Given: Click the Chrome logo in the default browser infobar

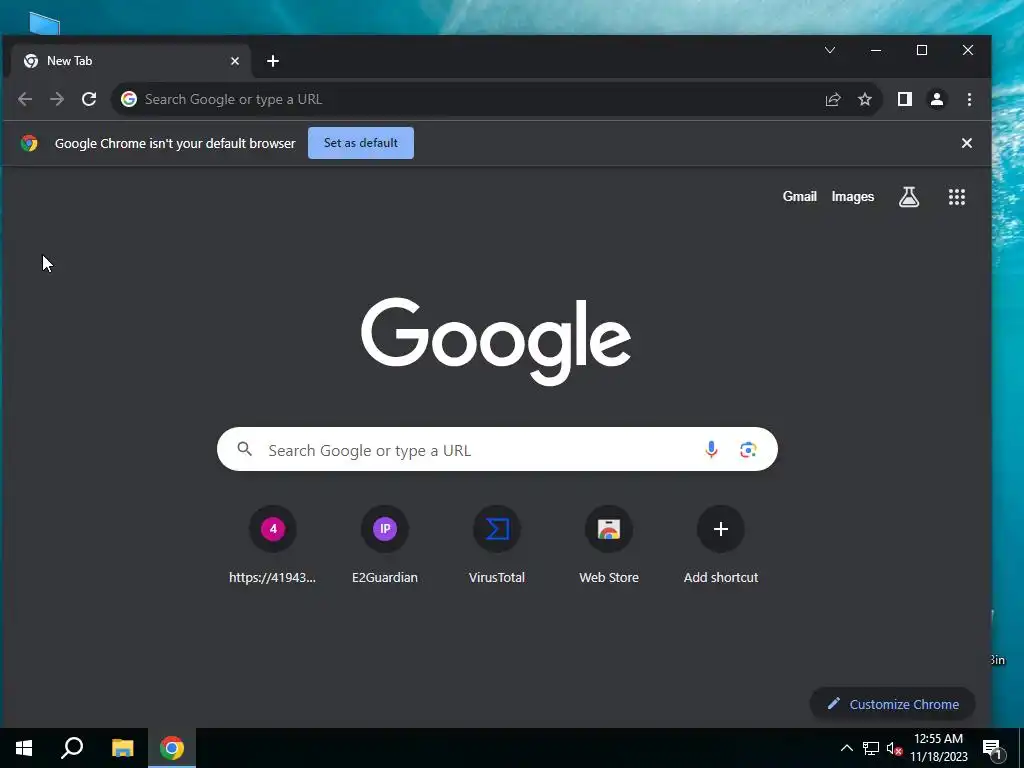Looking at the screenshot, I should click(29, 143).
